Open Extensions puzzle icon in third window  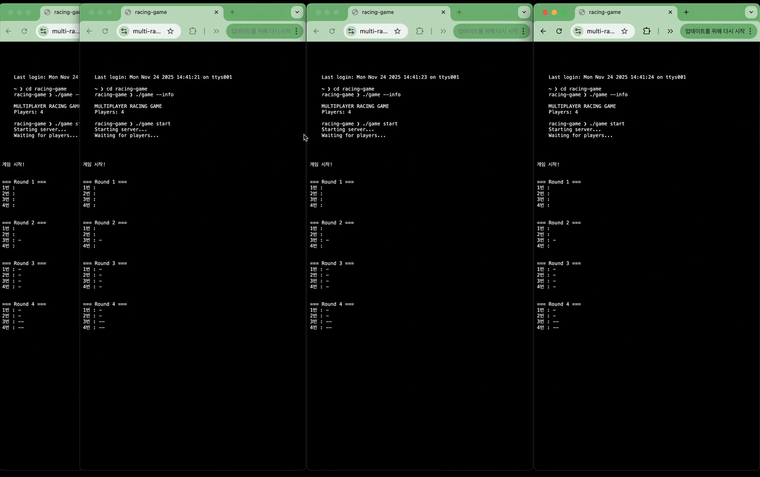coord(420,31)
